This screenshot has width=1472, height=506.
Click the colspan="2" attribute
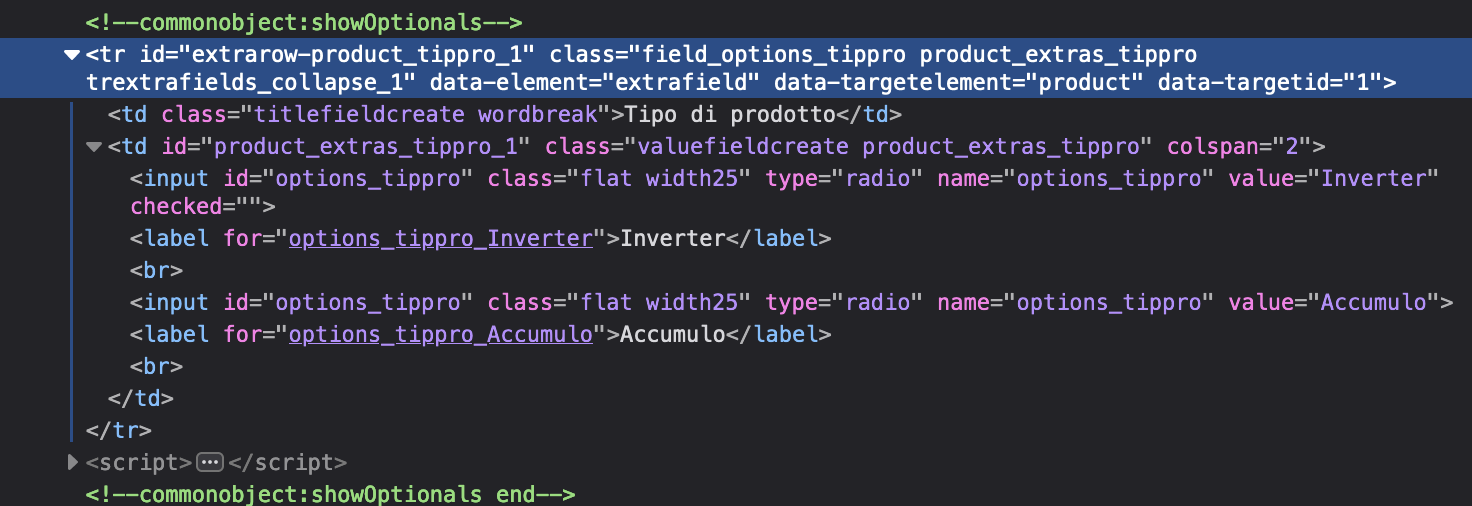coord(1239,147)
